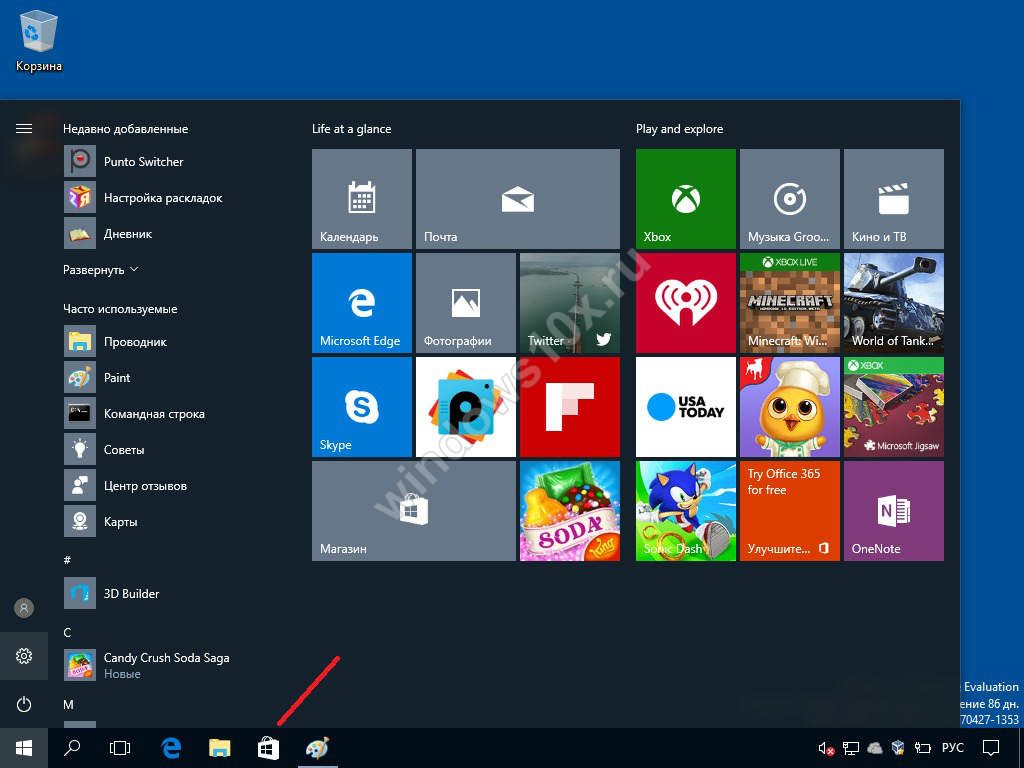The width and height of the screenshot is (1024, 768).
Task: Click the Store icon in the taskbar
Action: pos(268,748)
